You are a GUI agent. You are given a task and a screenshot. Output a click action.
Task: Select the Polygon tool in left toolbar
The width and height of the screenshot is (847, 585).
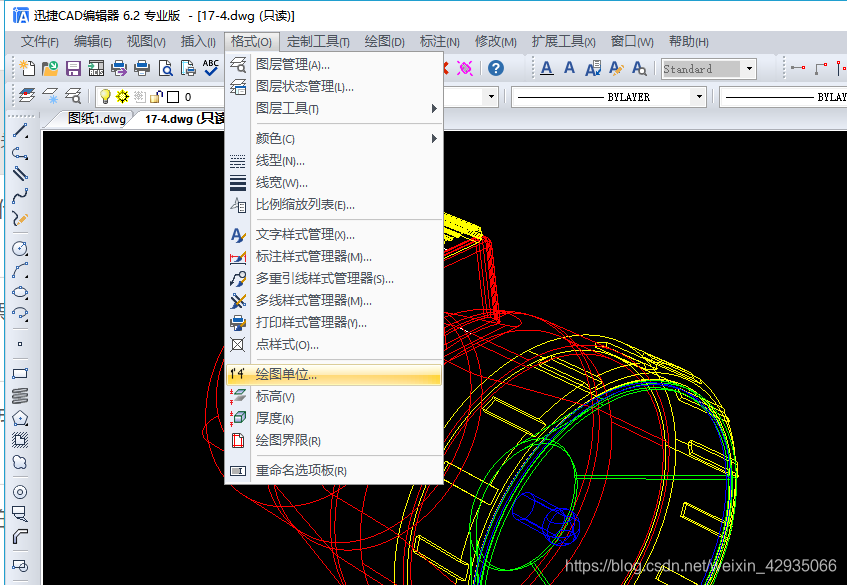(x=20, y=418)
